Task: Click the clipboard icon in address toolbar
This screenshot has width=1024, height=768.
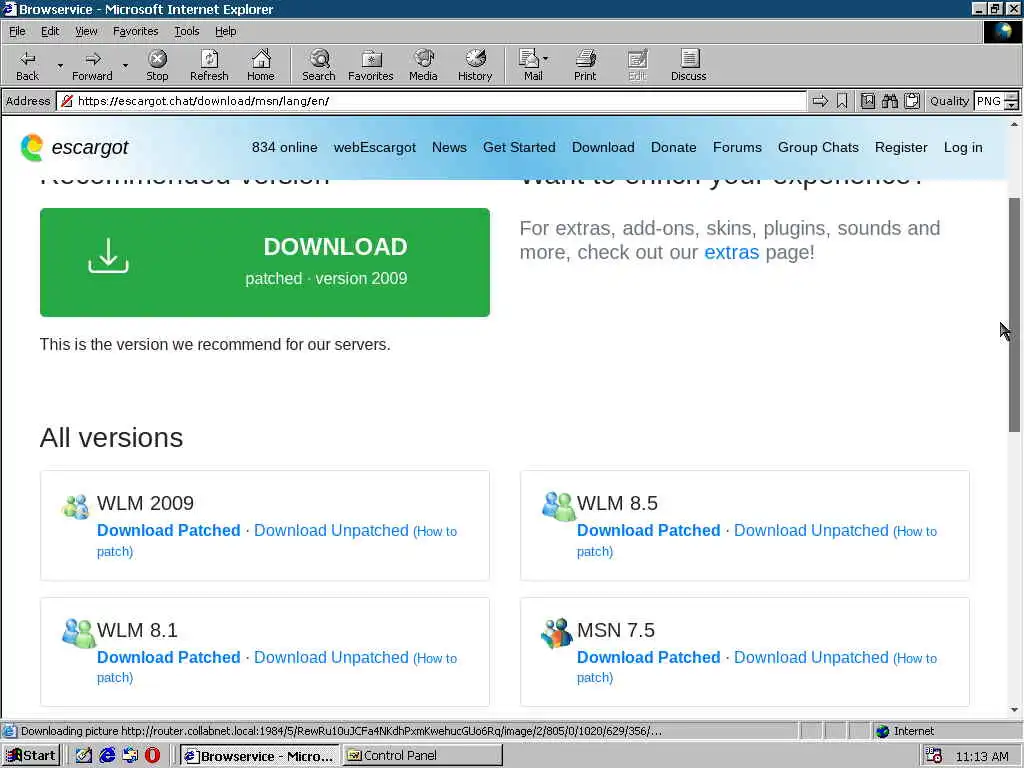Action: [912, 101]
